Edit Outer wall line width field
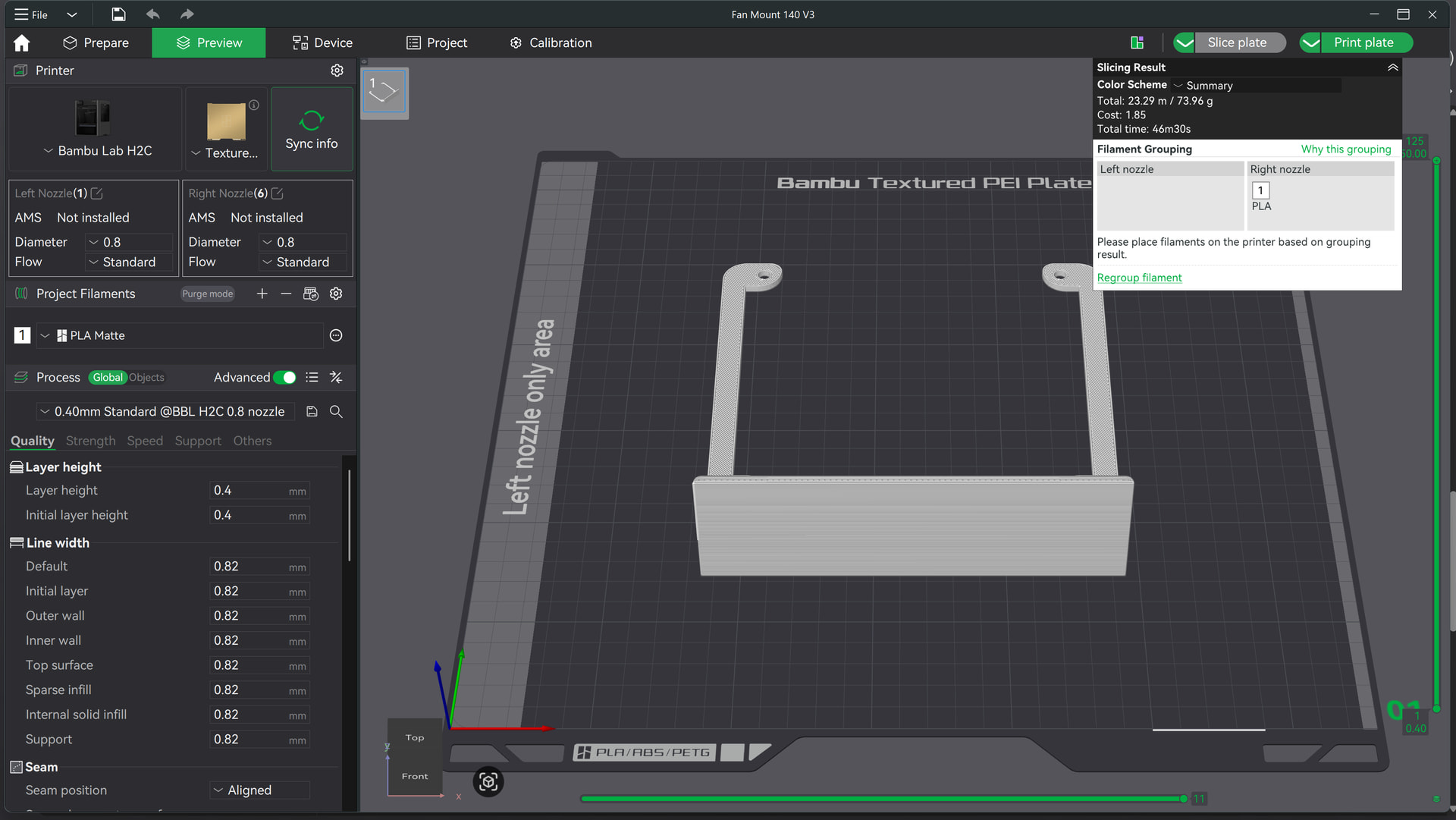1456x820 pixels. (x=259, y=616)
